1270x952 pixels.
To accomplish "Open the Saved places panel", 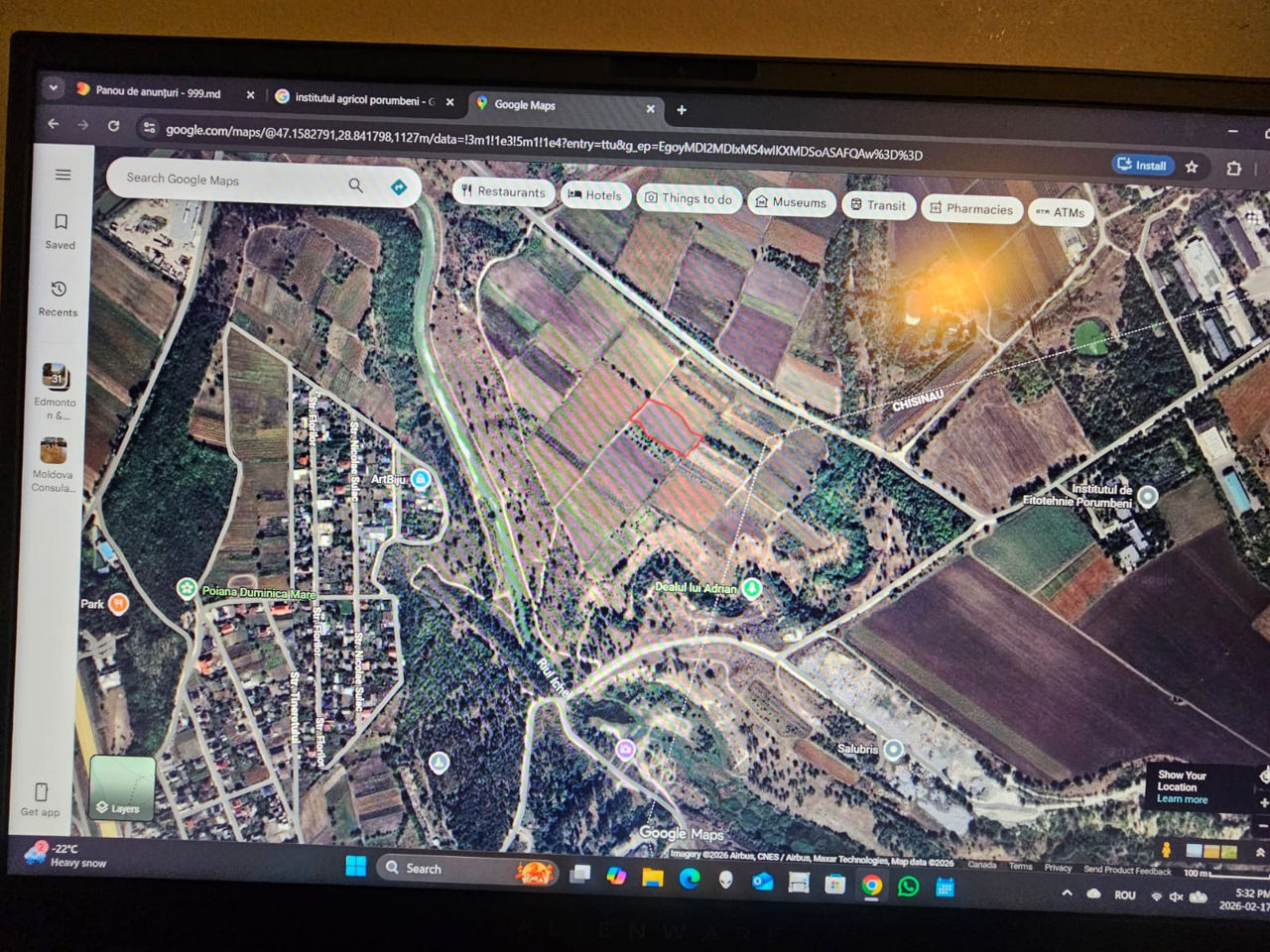I will tap(61, 231).
